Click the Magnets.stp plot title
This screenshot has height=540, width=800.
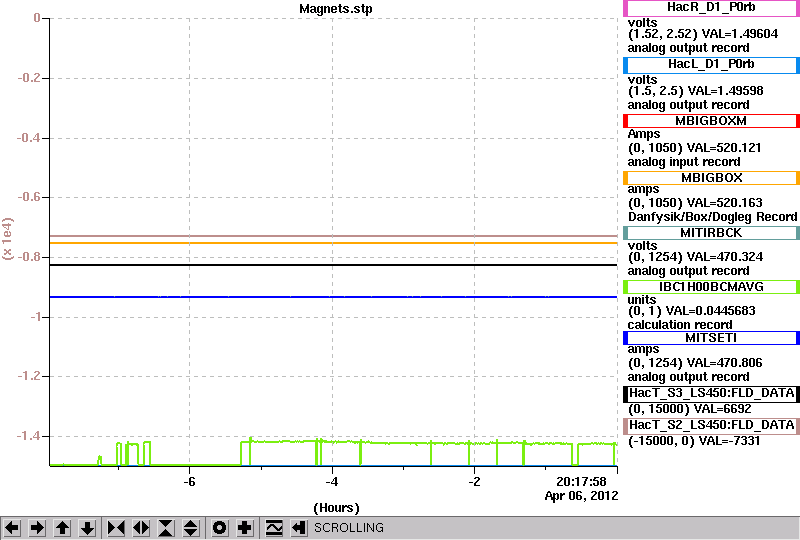[336, 9]
